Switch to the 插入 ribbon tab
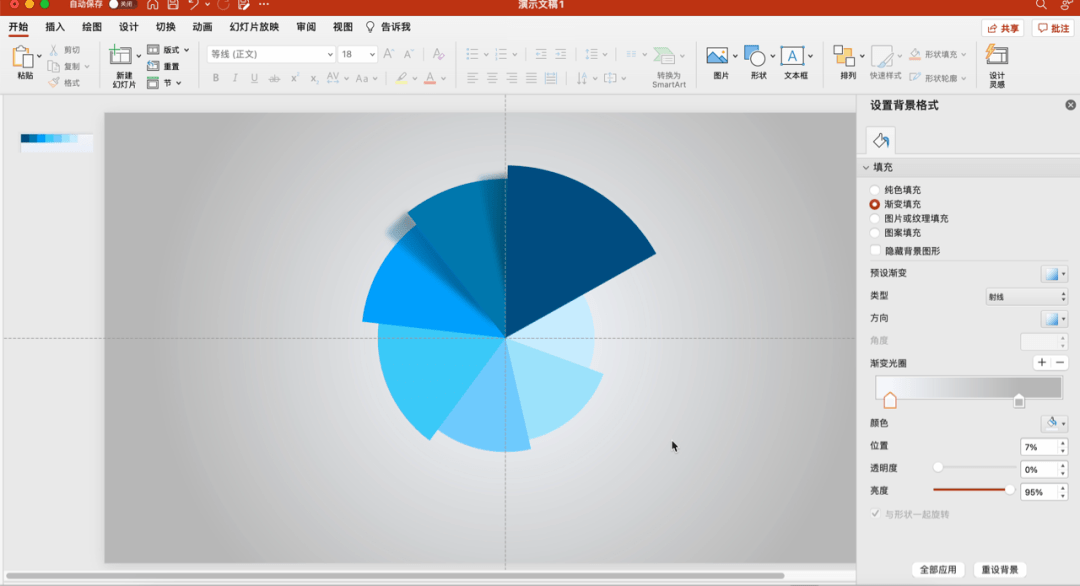Image resolution: width=1080 pixels, height=586 pixels. click(55, 27)
